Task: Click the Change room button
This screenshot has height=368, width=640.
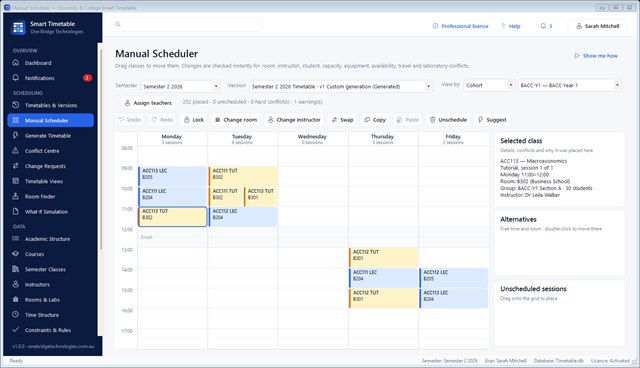Action: (236, 120)
